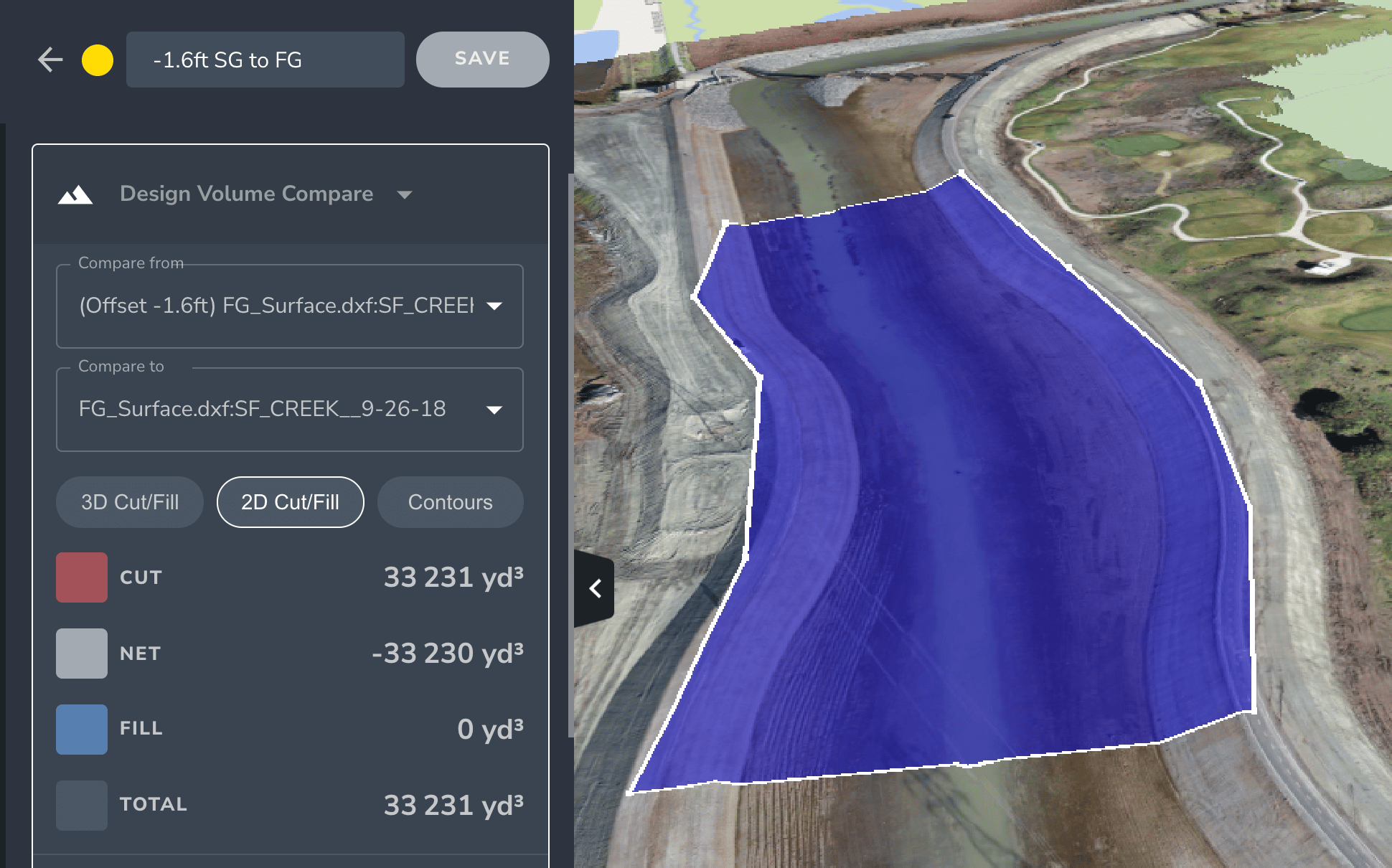Click the back arrow icon
The image size is (1392, 868).
[x=50, y=60]
